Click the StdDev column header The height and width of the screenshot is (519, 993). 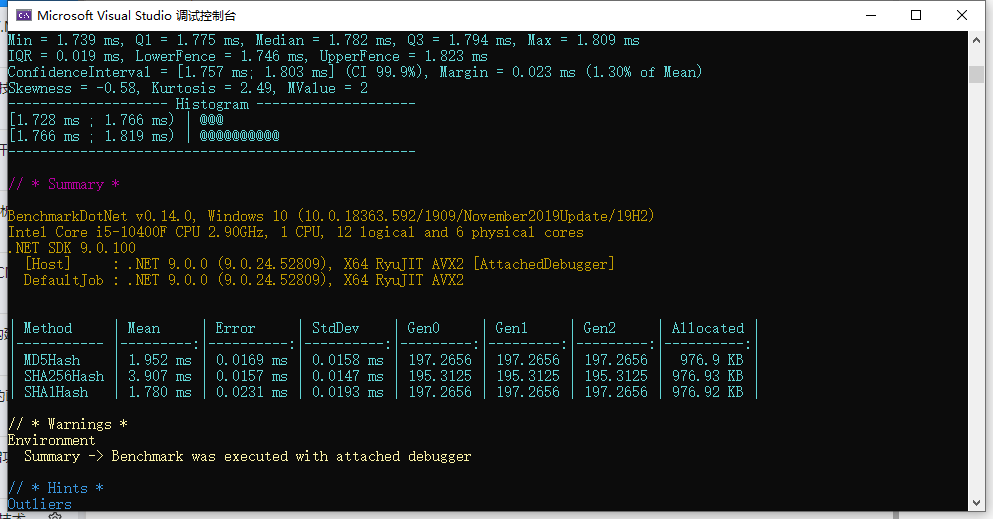tap(336, 328)
